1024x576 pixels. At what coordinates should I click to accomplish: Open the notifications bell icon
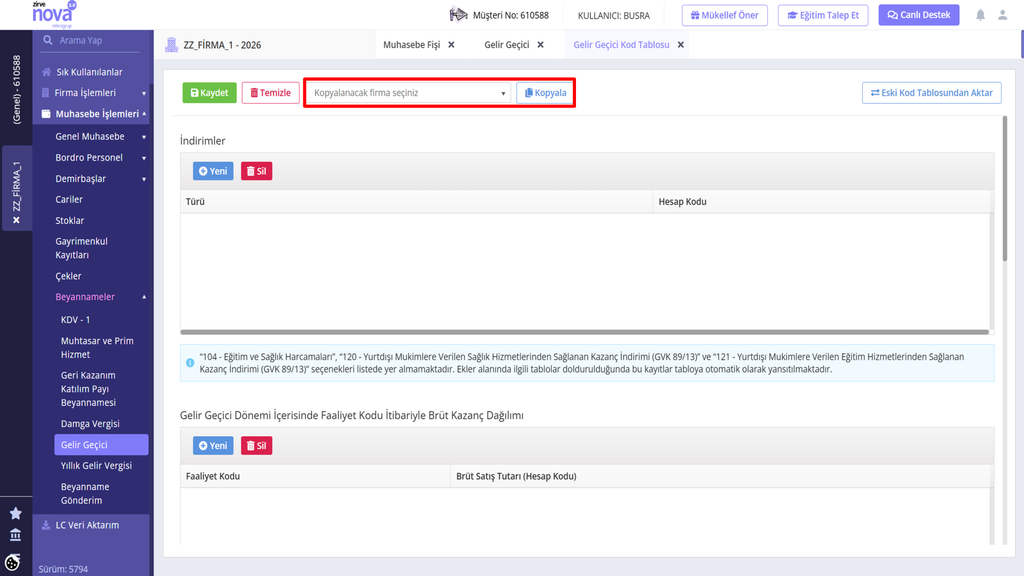pos(980,15)
